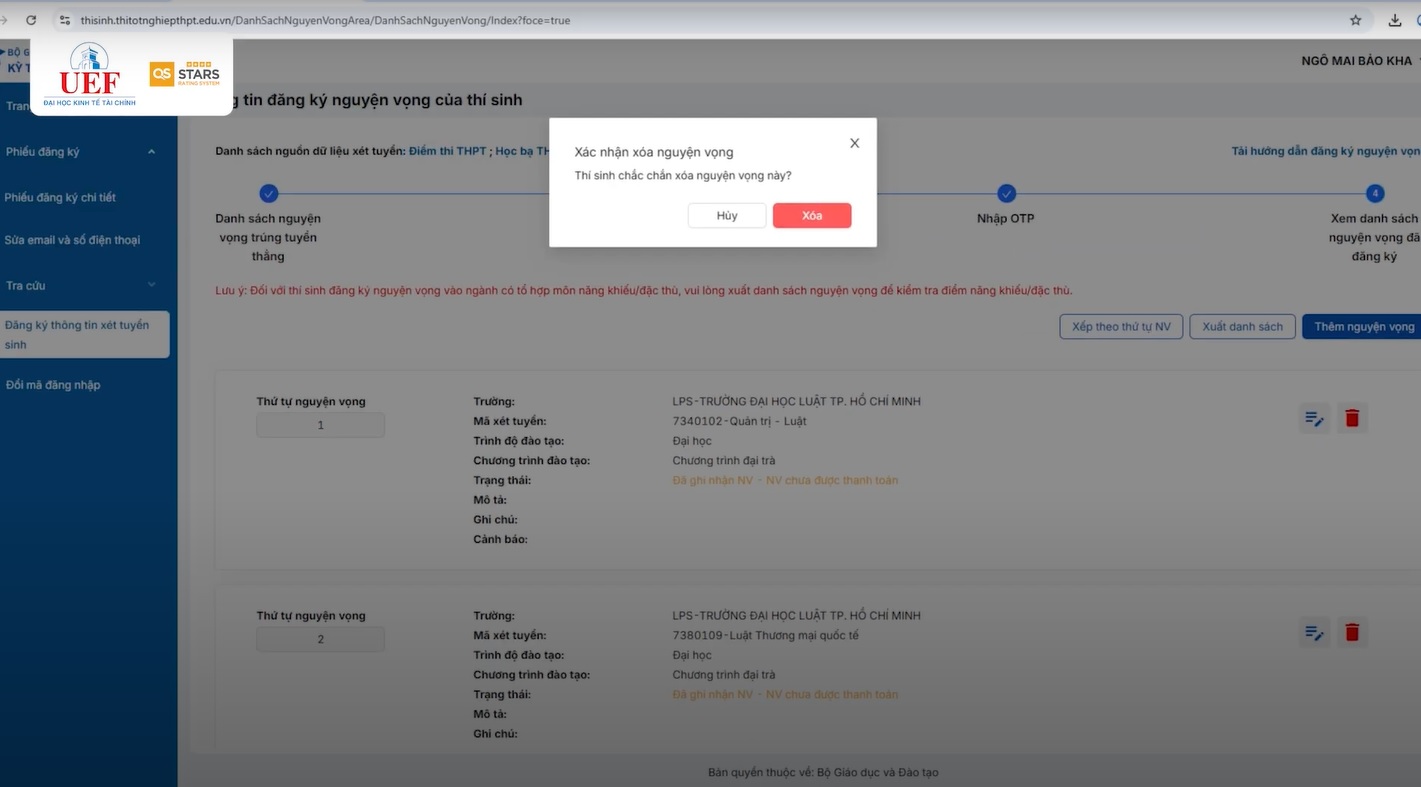
Task: Collapse the Phiếu đăng ký menu section
Action: [151, 152]
